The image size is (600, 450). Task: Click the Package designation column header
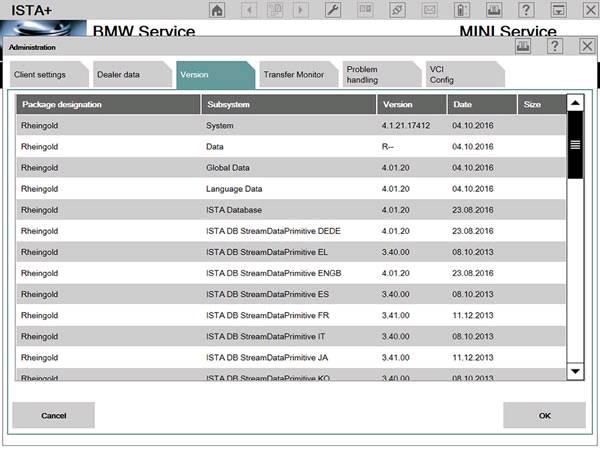(108, 104)
